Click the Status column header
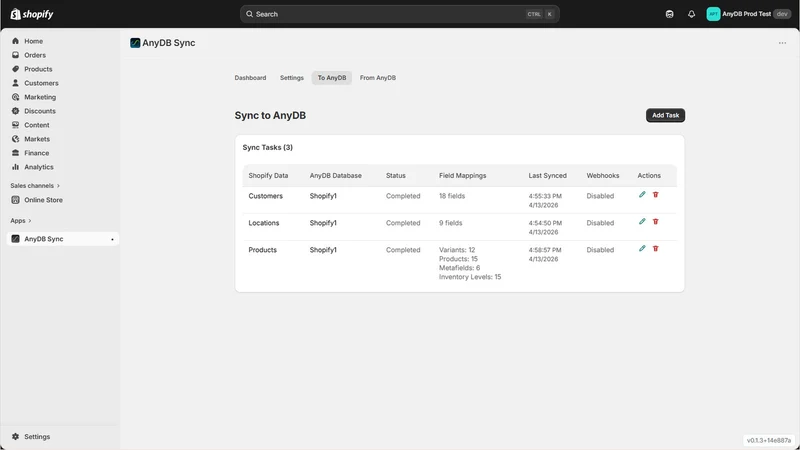The image size is (800, 450). pyautogui.click(x=395, y=176)
